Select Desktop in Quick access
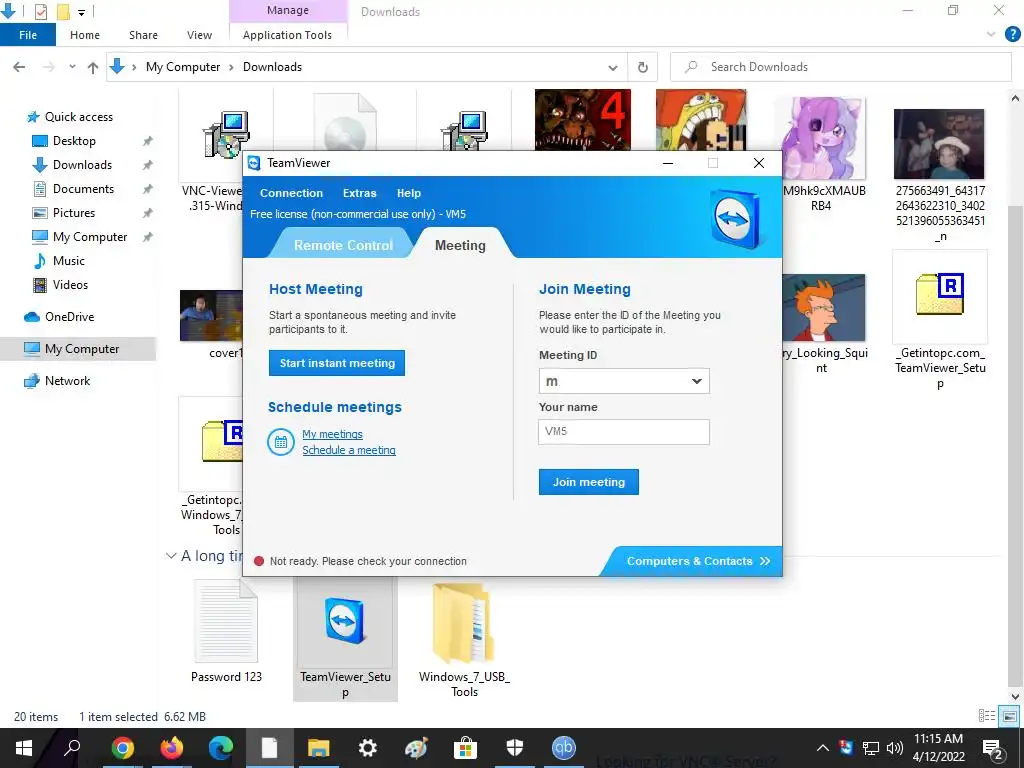This screenshot has height=768, width=1024. [74, 140]
